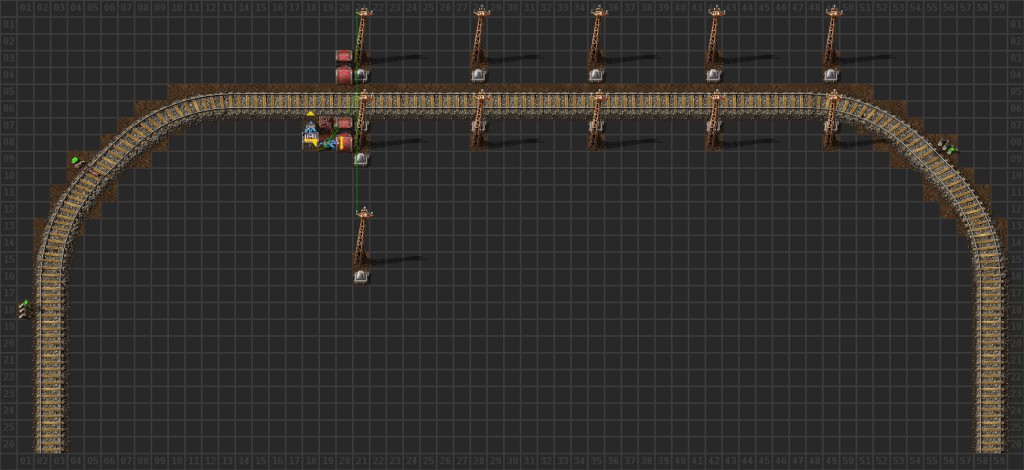Select the red combinator directly below the track
Viewport: 1024px width, 470px height.
344,122
